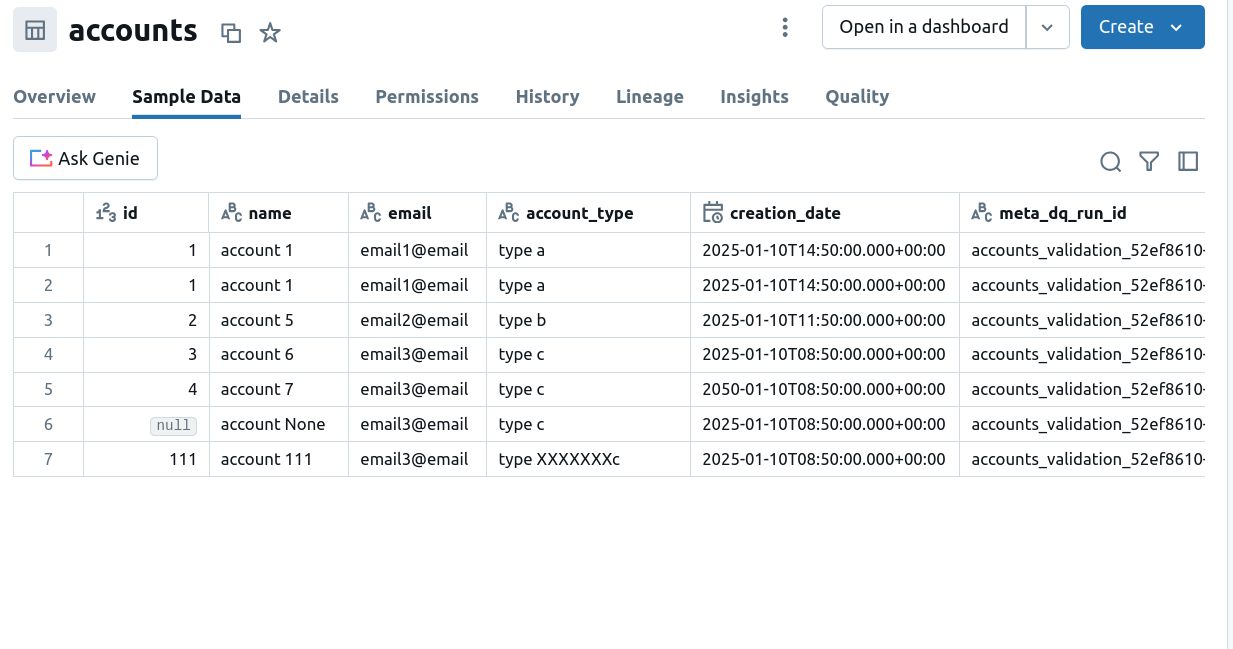The height and width of the screenshot is (649, 1233).
Task: Open the History tab
Action: (x=548, y=97)
